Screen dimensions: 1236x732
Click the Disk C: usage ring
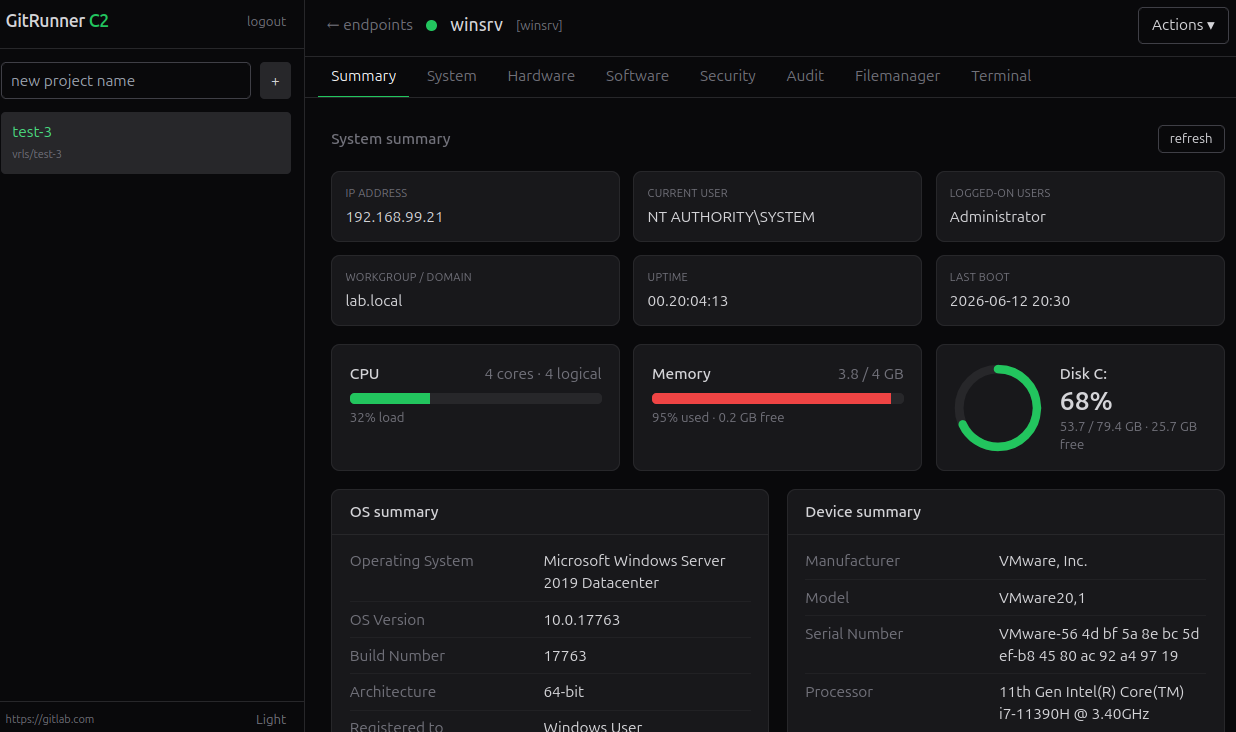pos(998,408)
